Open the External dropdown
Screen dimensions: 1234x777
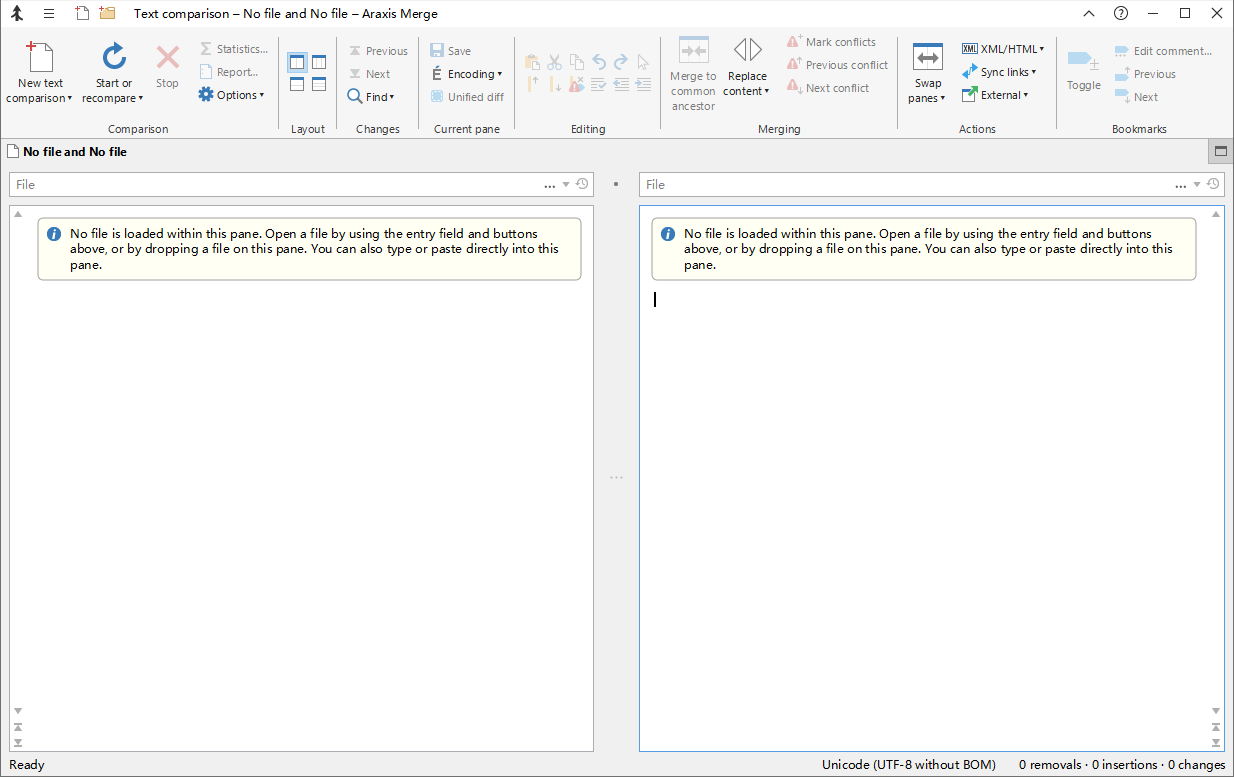pyautogui.click(x=995, y=95)
